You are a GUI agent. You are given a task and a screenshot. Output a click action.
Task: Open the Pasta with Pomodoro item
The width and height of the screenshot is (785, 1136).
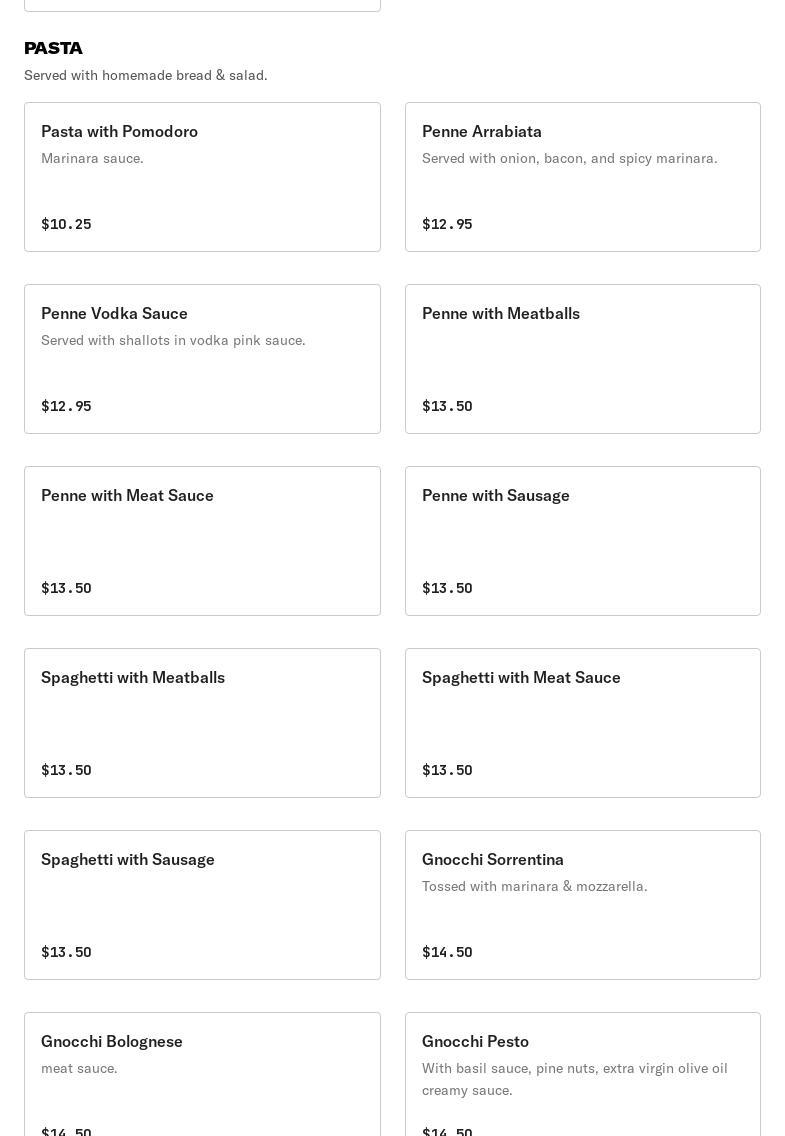point(202,177)
